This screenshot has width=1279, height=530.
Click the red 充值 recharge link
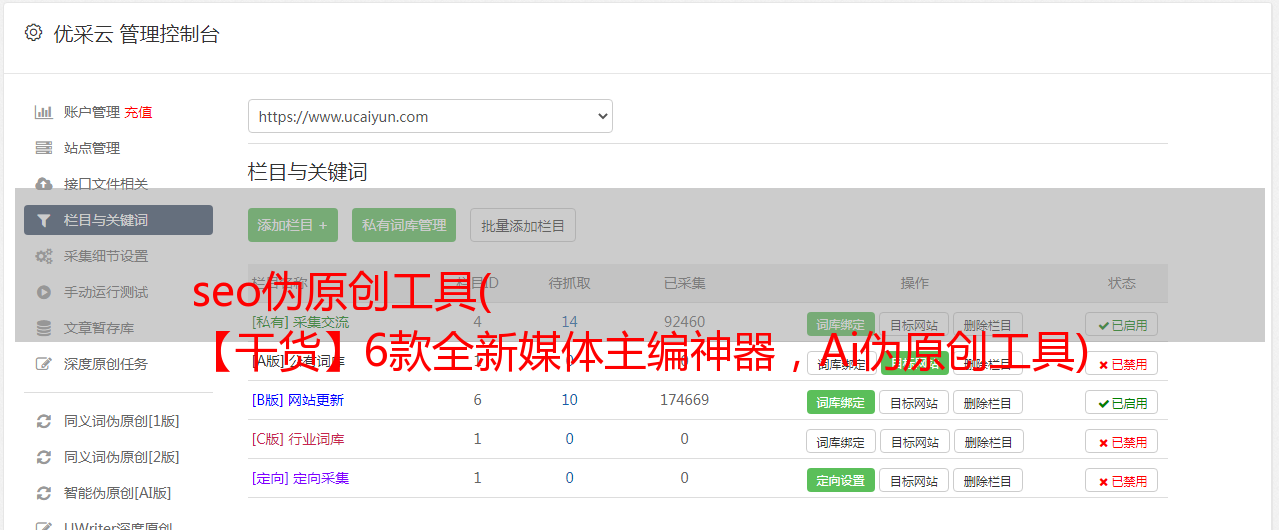(139, 112)
